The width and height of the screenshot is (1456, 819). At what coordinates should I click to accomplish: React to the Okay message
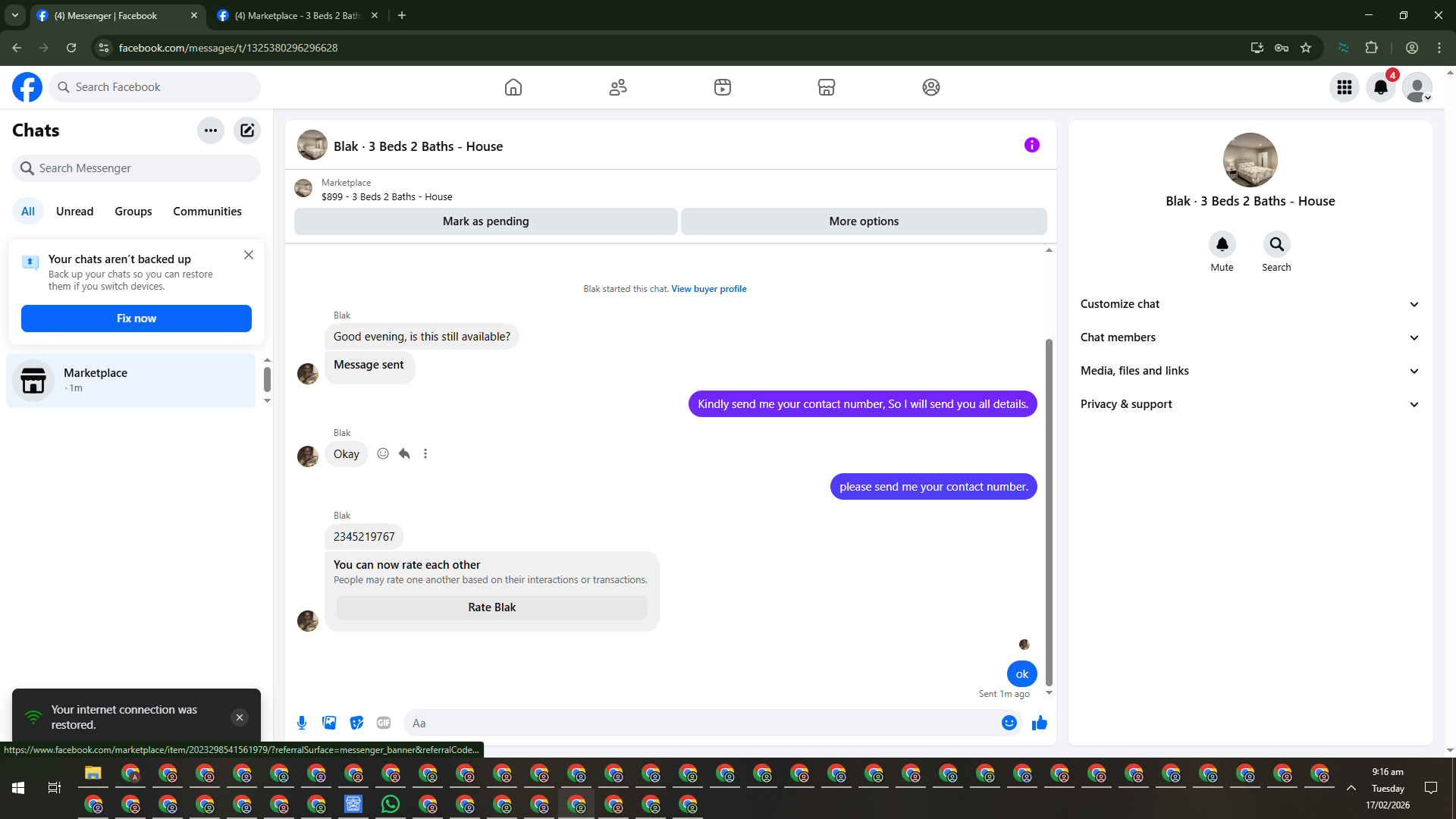tap(383, 453)
